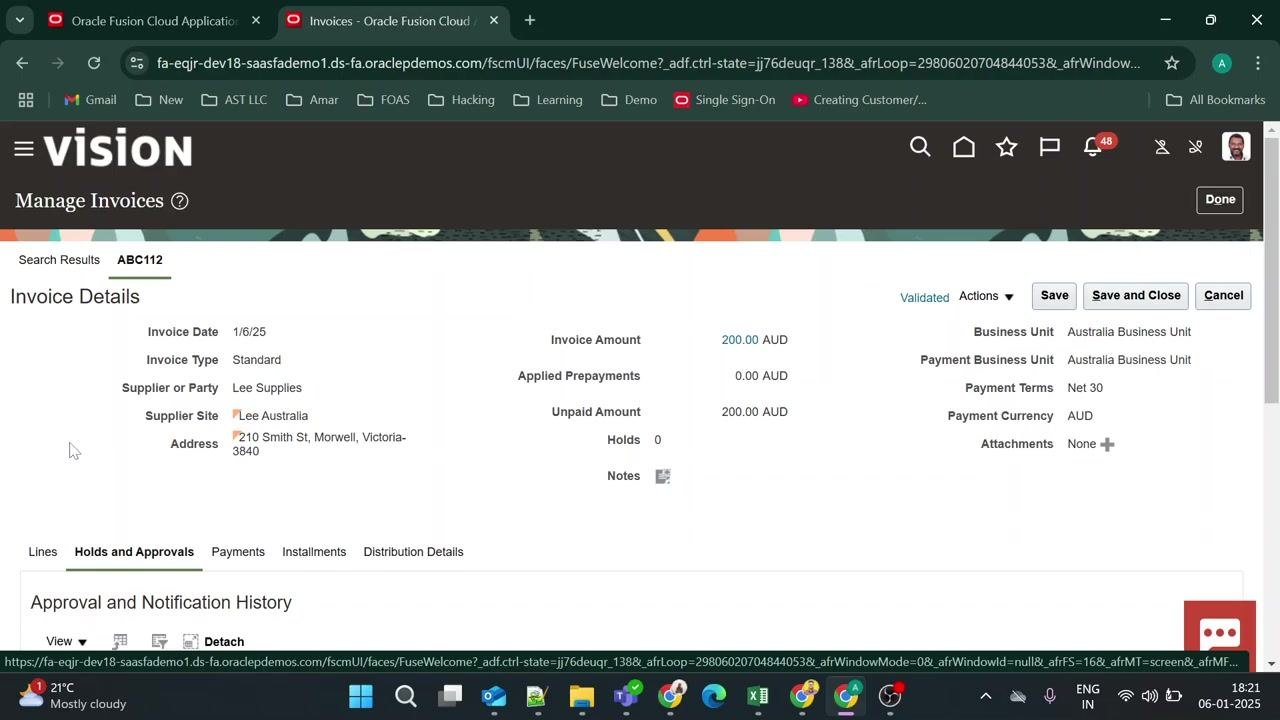Screen dimensions: 1280x720
Task: Add attachment with plus icon
Action: [x=1107, y=444]
